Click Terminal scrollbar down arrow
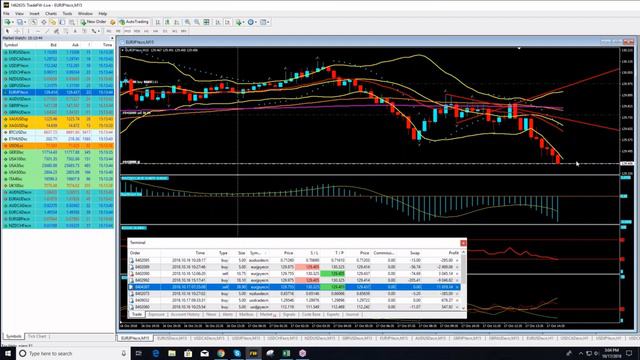 coord(464,308)
